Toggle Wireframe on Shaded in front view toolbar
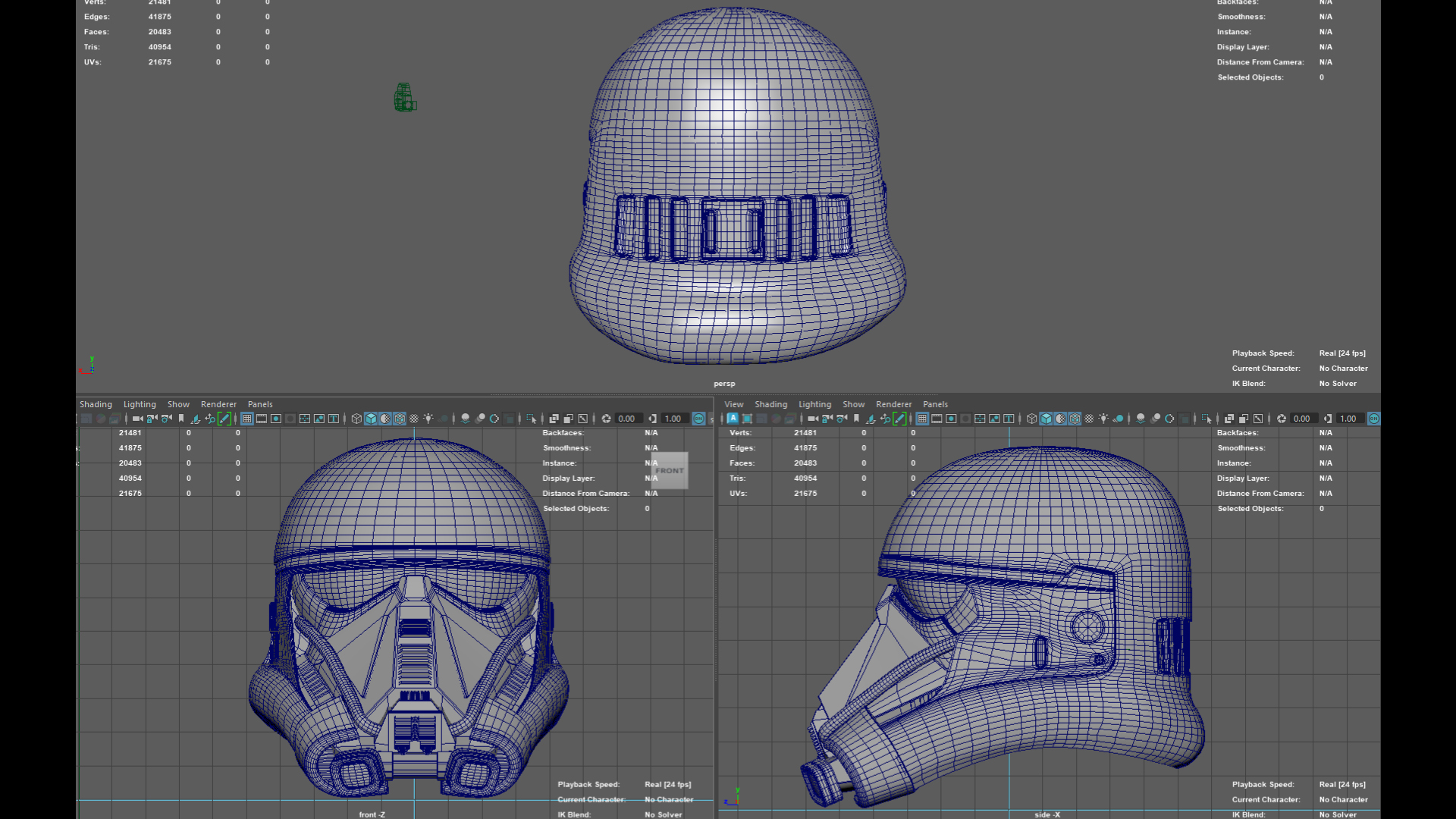The image size is (1456, 819). tap(400, 419)
